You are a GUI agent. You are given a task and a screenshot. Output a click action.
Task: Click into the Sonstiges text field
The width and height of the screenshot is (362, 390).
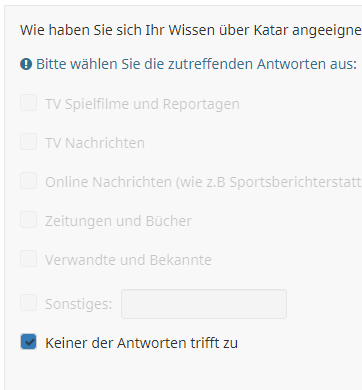[204, 304]
